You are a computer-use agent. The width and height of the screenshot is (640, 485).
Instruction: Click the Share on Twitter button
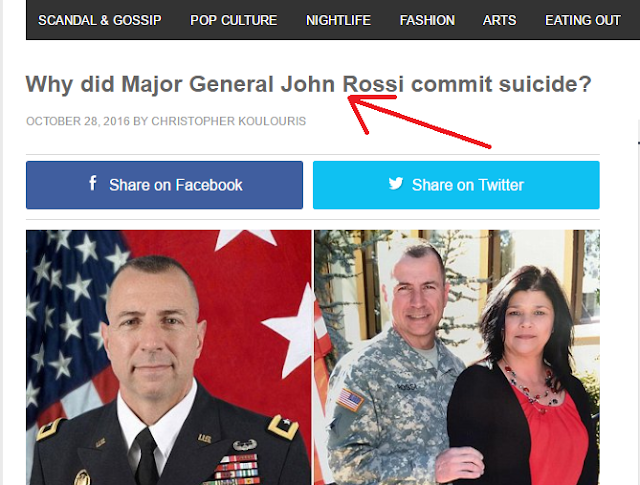click(x=456, y=185)
